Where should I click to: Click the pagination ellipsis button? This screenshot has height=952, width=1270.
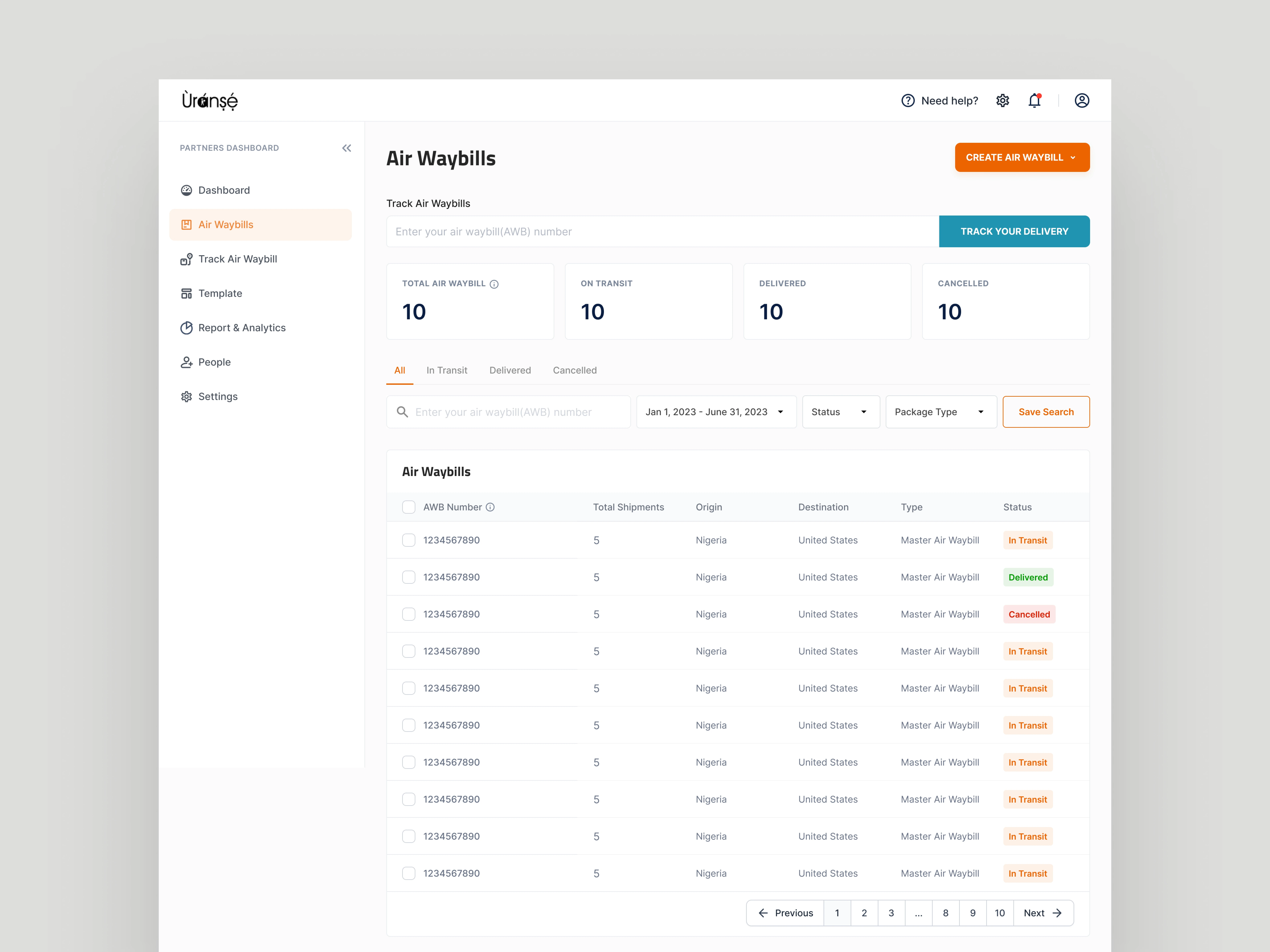pyautogui.click(x=919, y=913)
